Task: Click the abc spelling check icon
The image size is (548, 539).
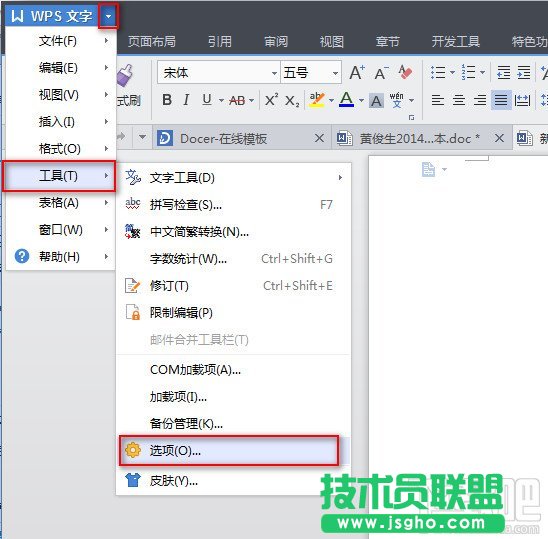Action: point(133,204)
